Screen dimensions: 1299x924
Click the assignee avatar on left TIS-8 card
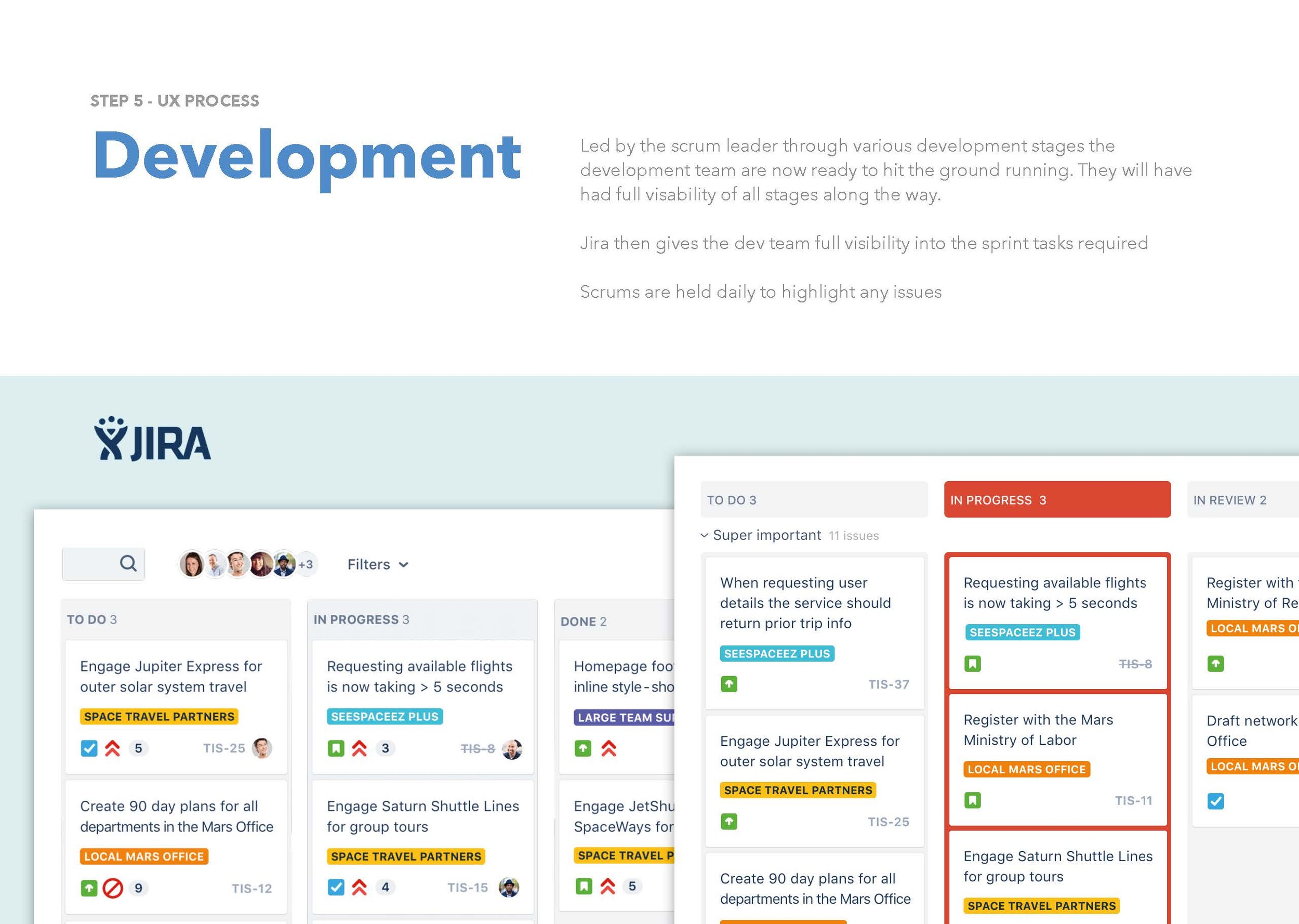pos(512,749)
